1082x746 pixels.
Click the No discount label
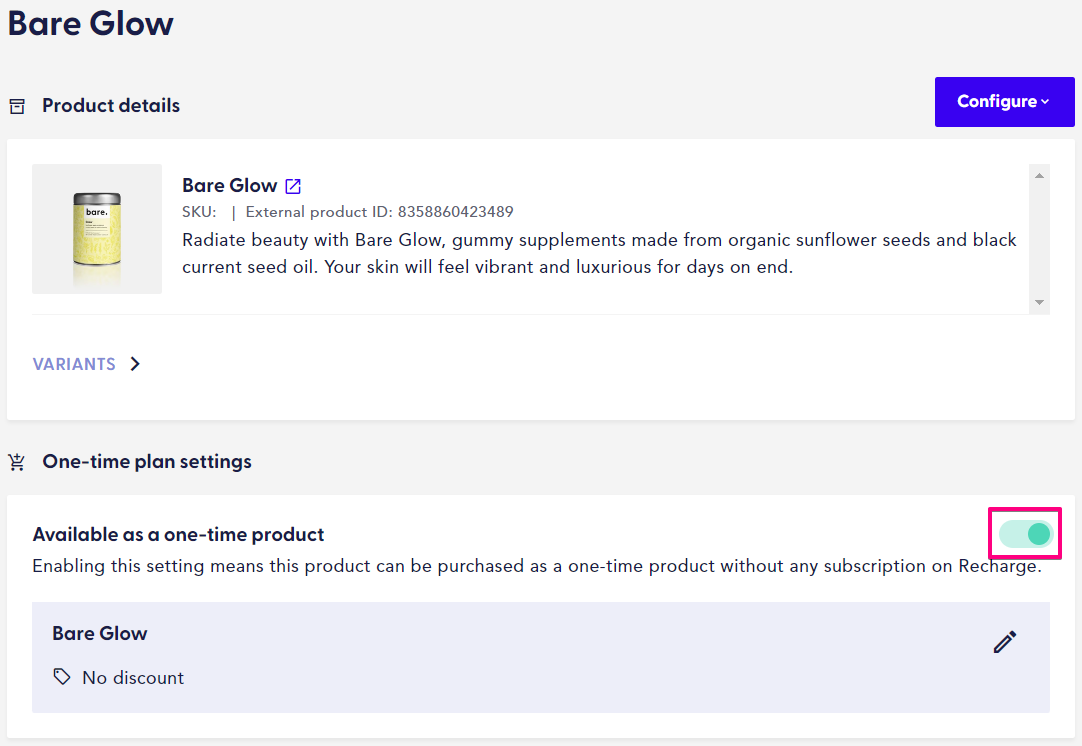133,678
